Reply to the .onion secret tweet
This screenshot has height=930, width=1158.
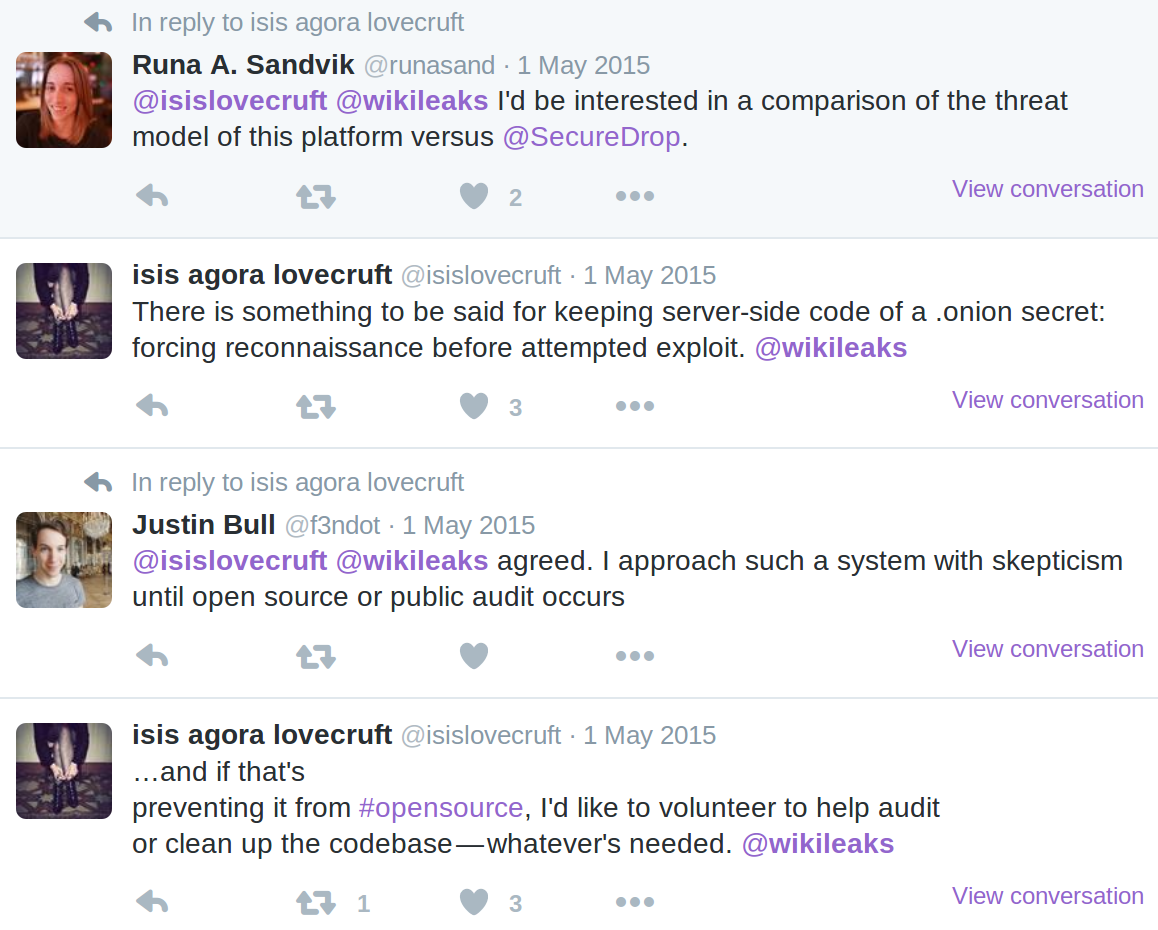pyautogui.click(x=153, y=406)
